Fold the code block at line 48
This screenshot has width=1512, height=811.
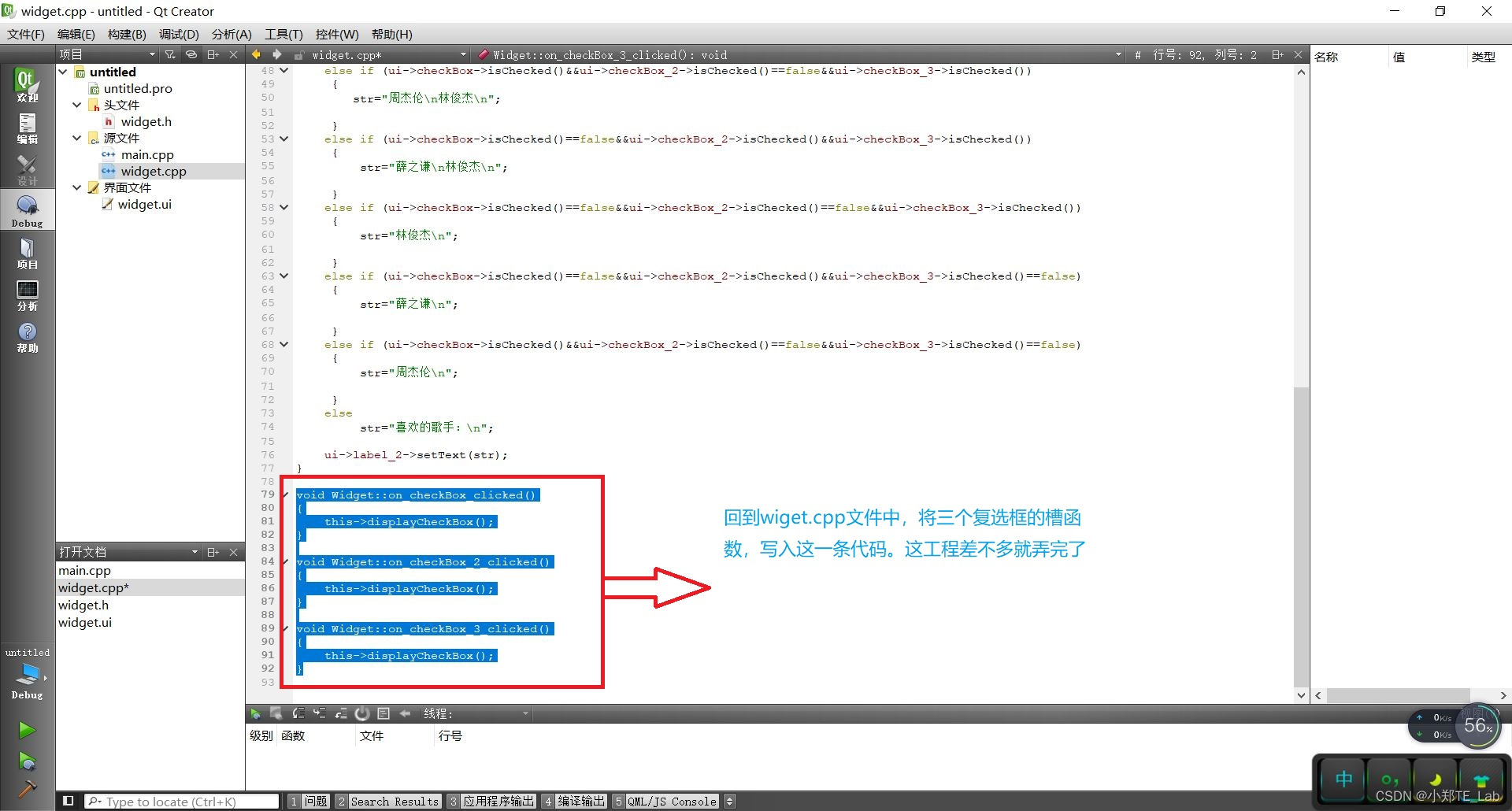tap(284, 71)
